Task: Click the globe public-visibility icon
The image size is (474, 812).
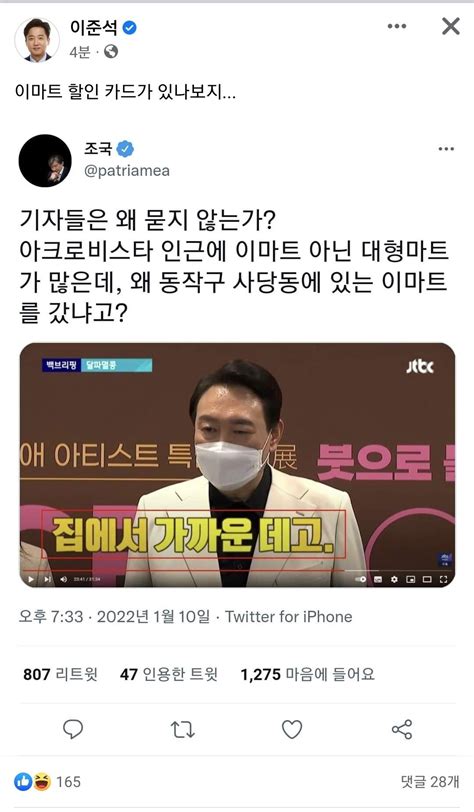Action: 111,52
